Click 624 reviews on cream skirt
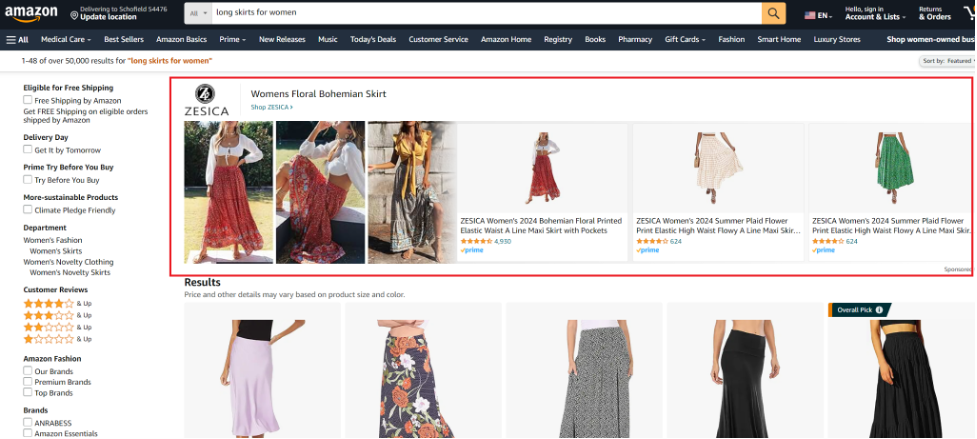The width and height of the screenshot is (977, 439). tap(676, 241)
